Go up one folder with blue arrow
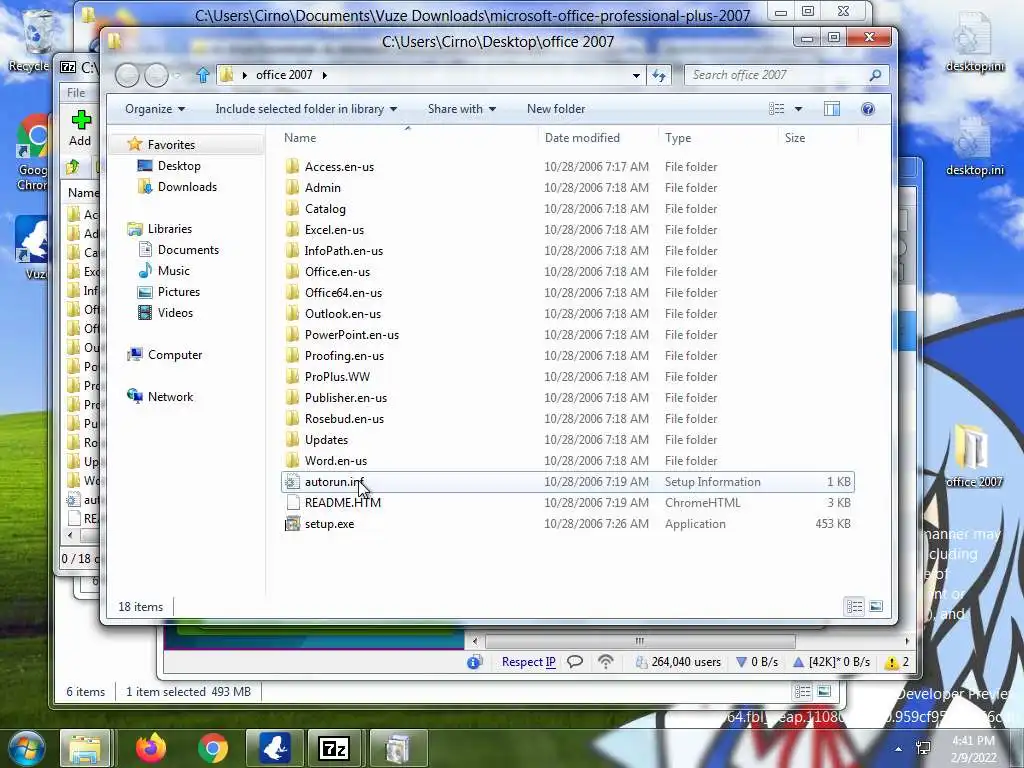This screenshot has width=1024, height=768. (x=202, y=75)
